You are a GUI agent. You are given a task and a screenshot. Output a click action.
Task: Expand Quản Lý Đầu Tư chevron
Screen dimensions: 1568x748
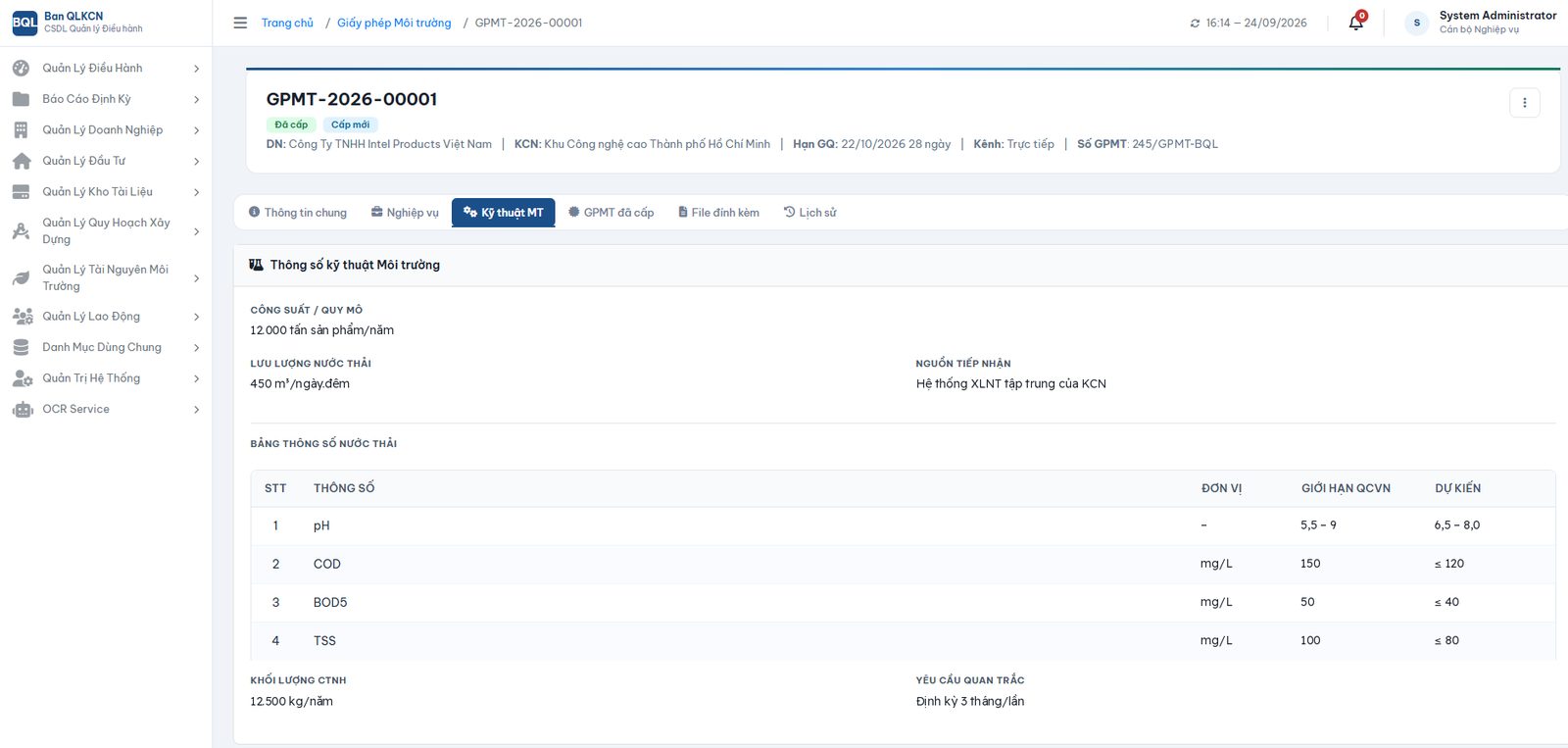click(x=197, y=161)
